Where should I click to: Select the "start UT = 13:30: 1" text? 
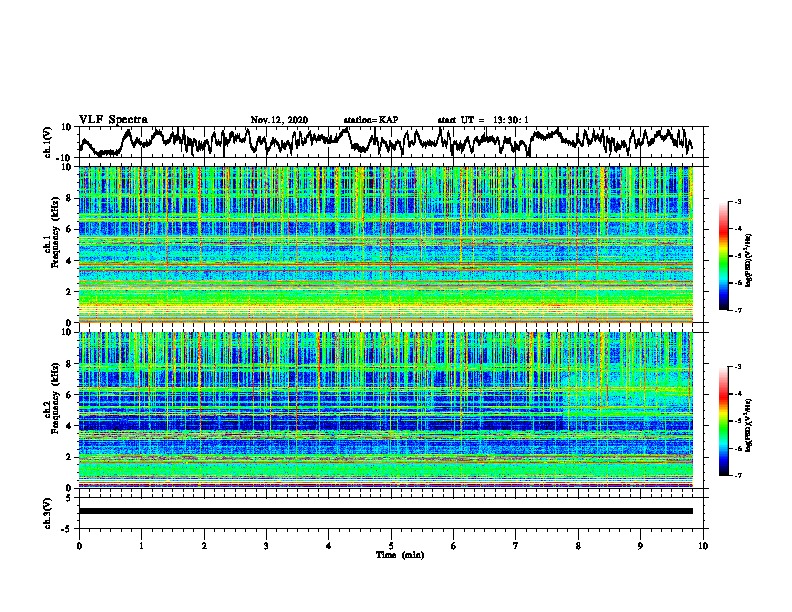(483, 120)
